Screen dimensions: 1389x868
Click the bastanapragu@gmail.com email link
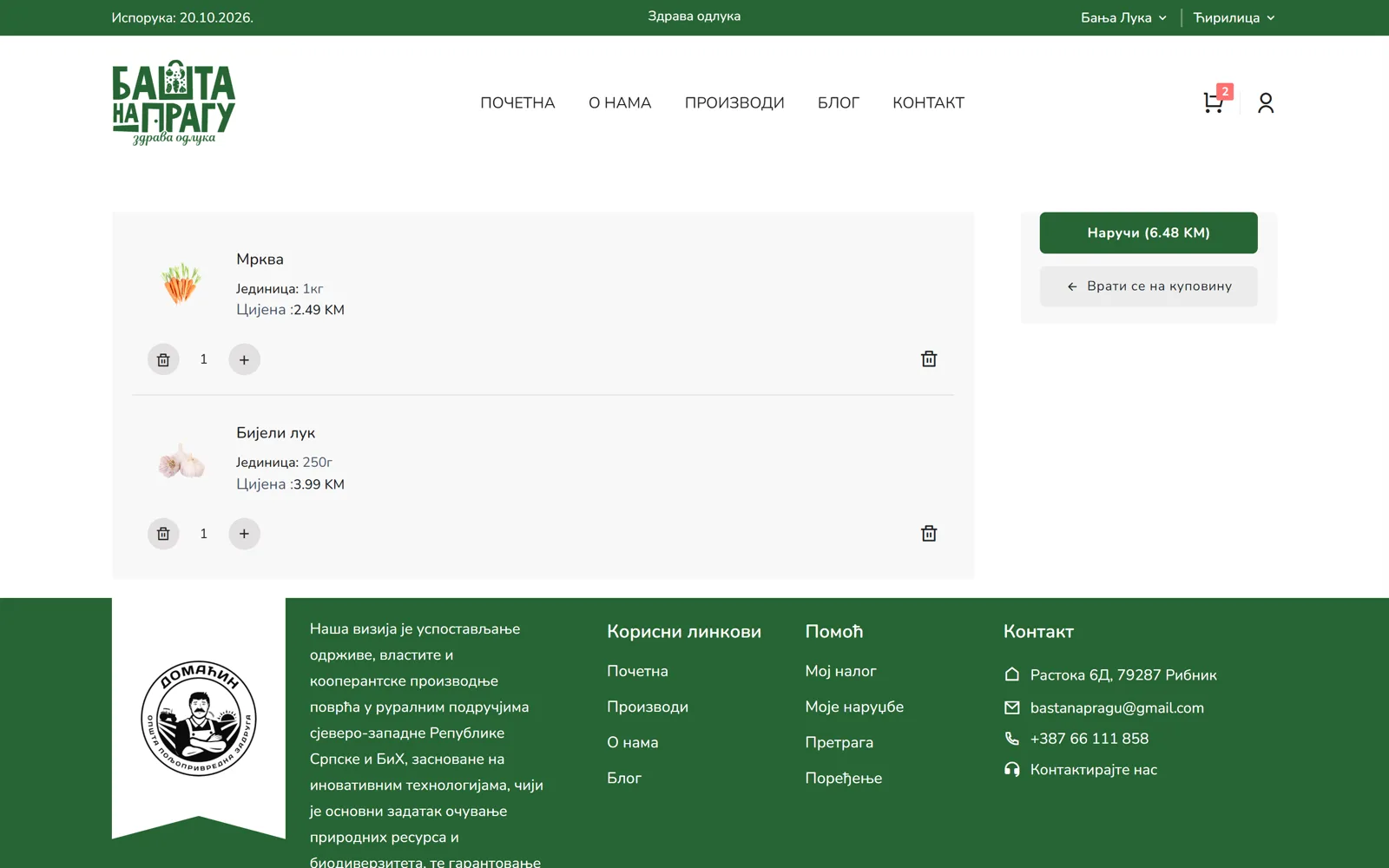(x=1116, y=707)
